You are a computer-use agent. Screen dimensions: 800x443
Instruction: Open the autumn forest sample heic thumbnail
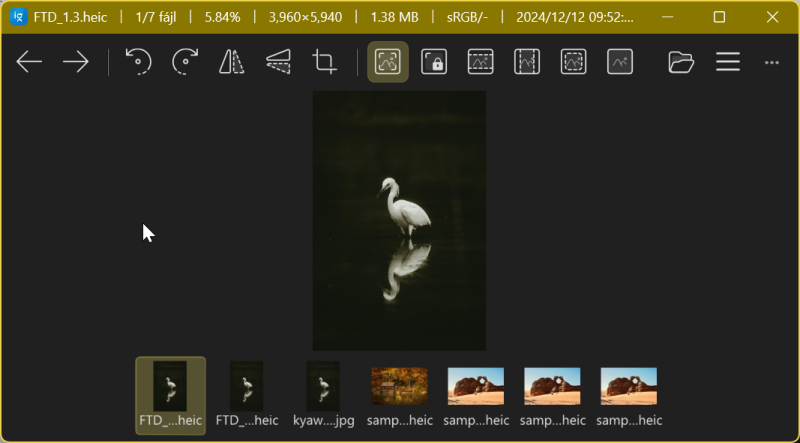(399, 396)
